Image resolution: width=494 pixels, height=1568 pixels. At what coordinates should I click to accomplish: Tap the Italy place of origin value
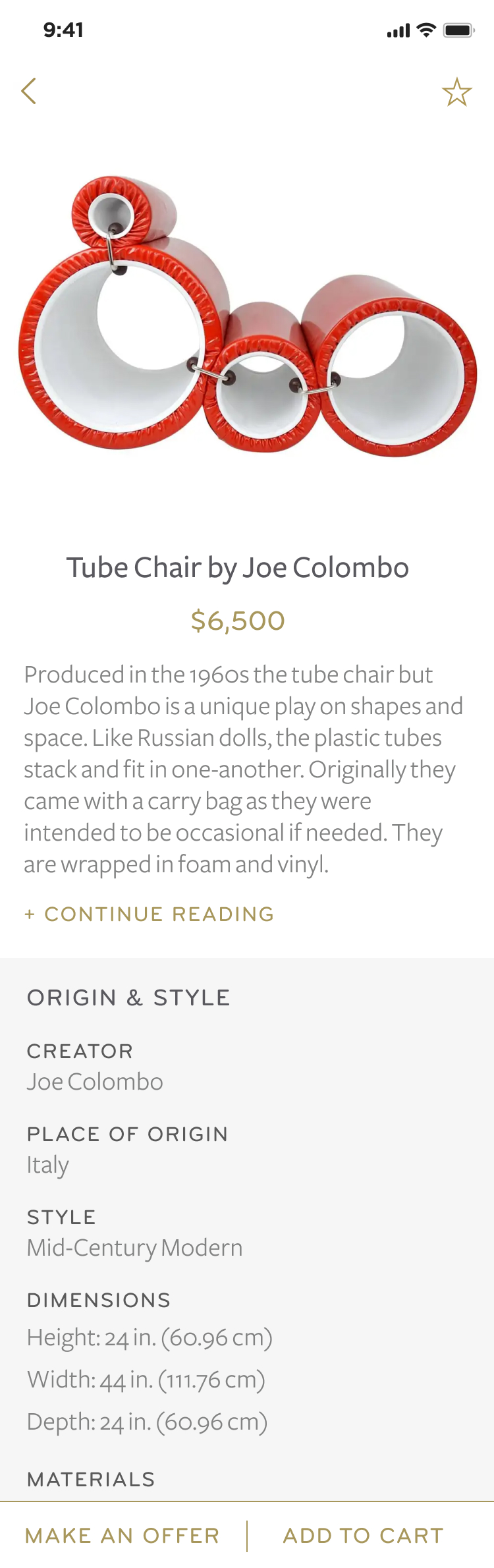pos(47,1165)
